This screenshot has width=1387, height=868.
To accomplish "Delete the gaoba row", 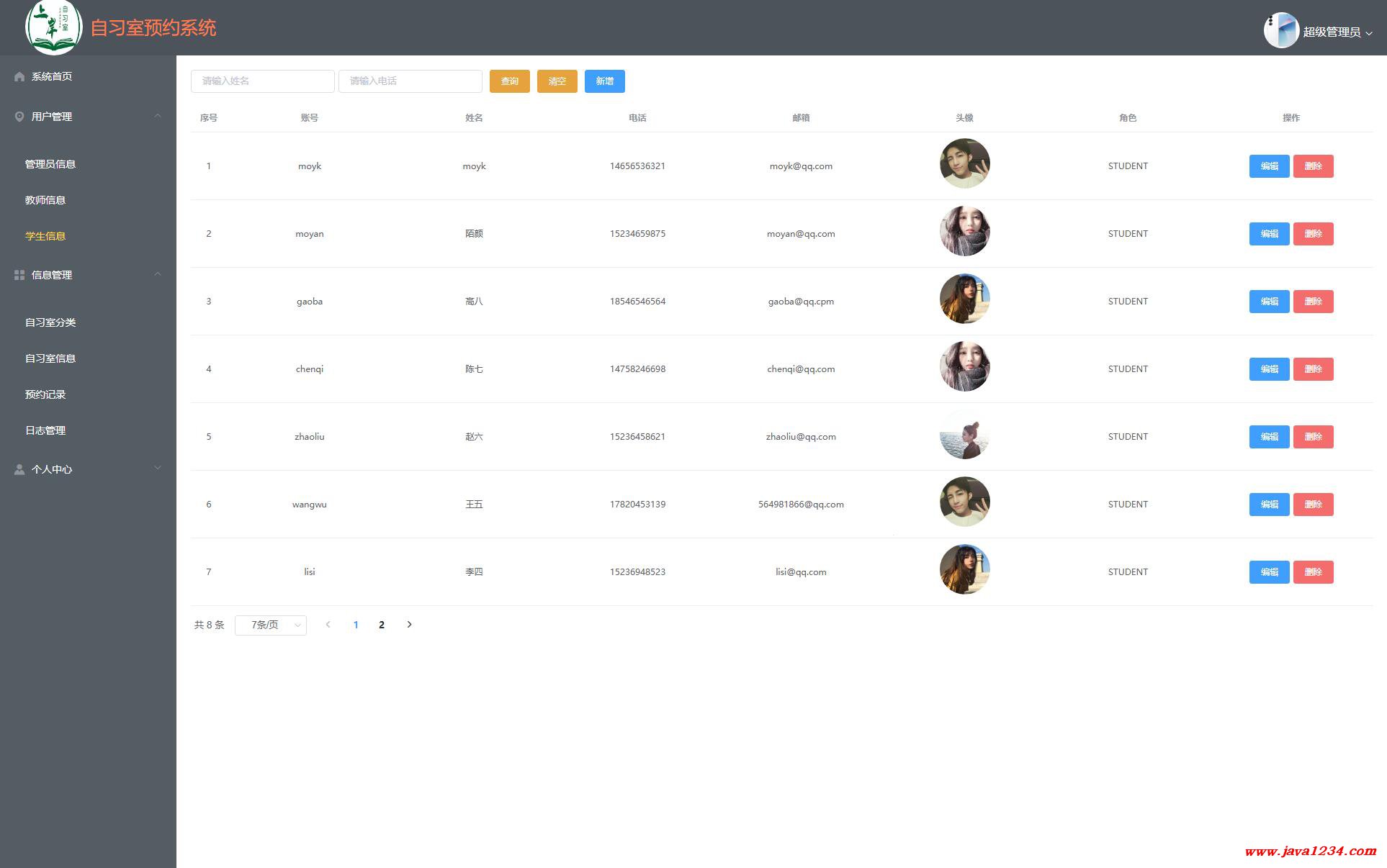I will [x=1314, y=302].
